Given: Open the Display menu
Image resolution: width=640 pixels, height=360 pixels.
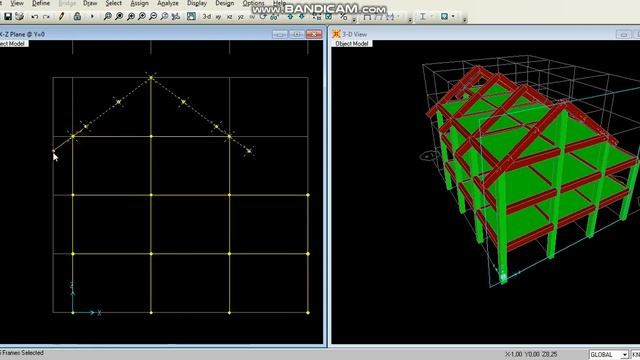Looking at the screenshot, I should (197, 3).
